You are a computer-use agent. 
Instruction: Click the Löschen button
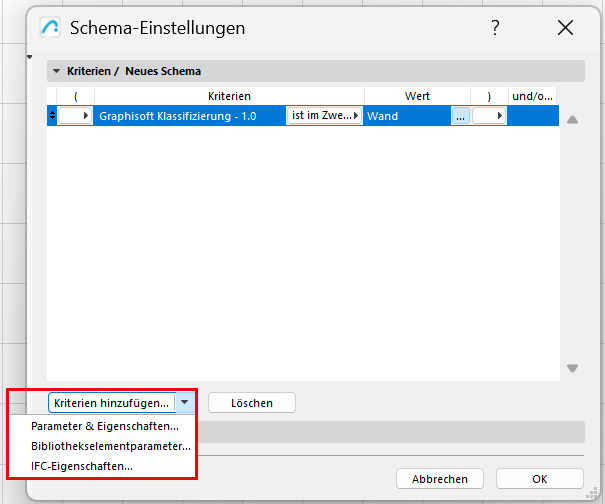[252, 403]
